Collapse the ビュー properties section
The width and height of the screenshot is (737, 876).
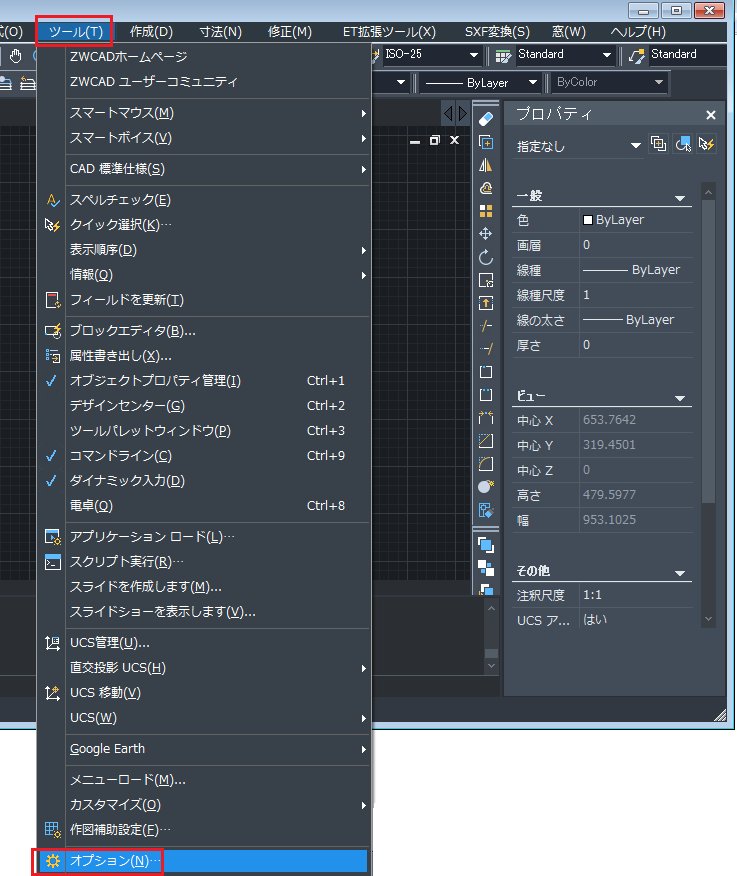point(680,398)
